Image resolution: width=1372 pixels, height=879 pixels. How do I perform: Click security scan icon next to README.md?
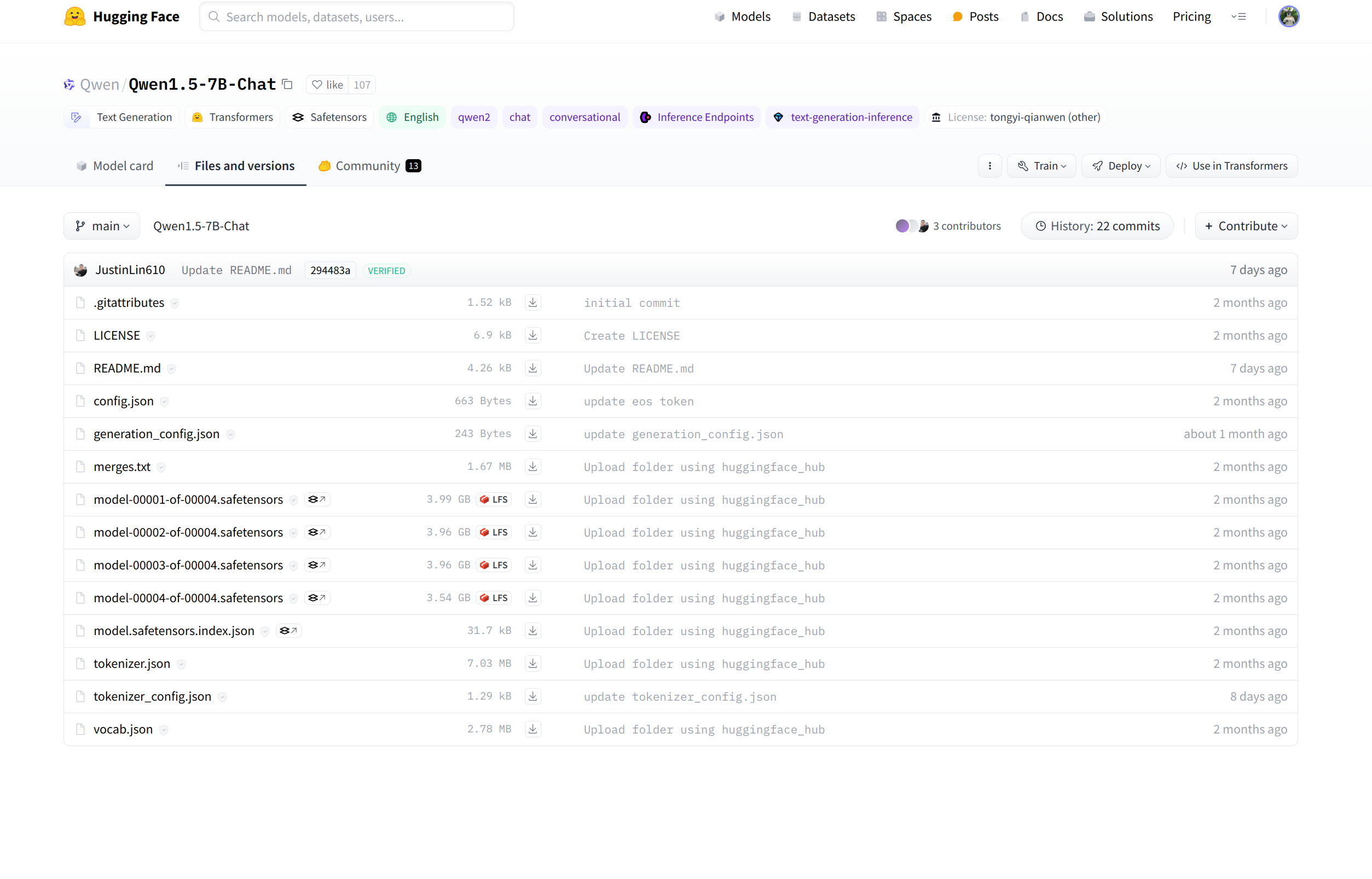(171, 369)
